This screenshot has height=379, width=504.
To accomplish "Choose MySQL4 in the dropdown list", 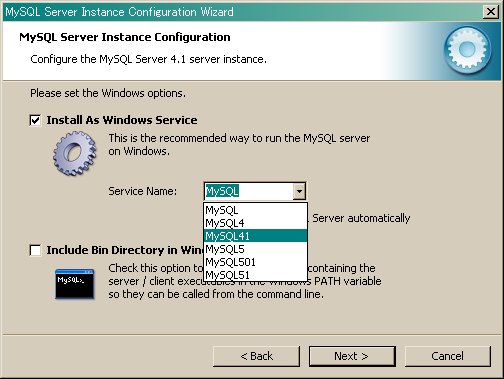I will 255,223.
